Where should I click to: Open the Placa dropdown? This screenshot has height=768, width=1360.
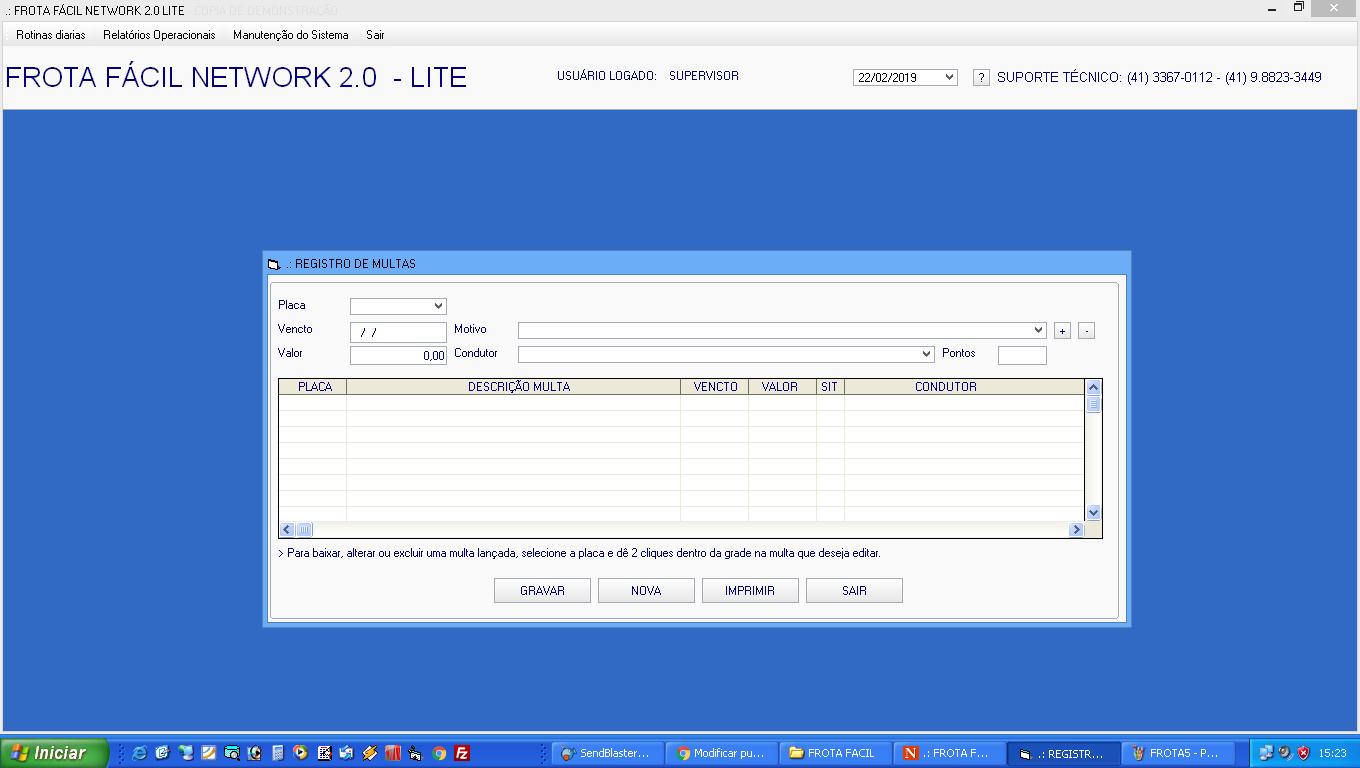coord(436,306)
